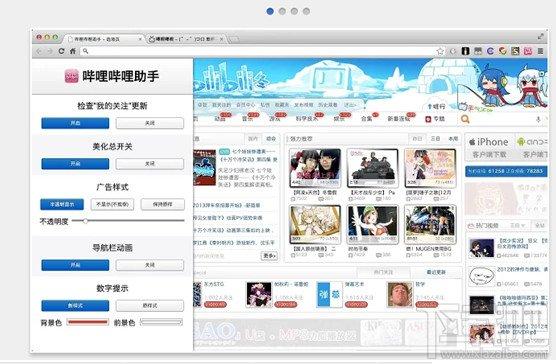Viewport: 556px width, 364px height.
Task: Close the second browser tab
Action: point(221,39)
